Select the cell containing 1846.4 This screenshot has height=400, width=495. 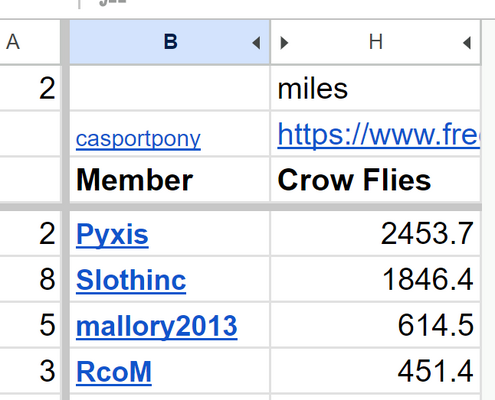point(376,279)
